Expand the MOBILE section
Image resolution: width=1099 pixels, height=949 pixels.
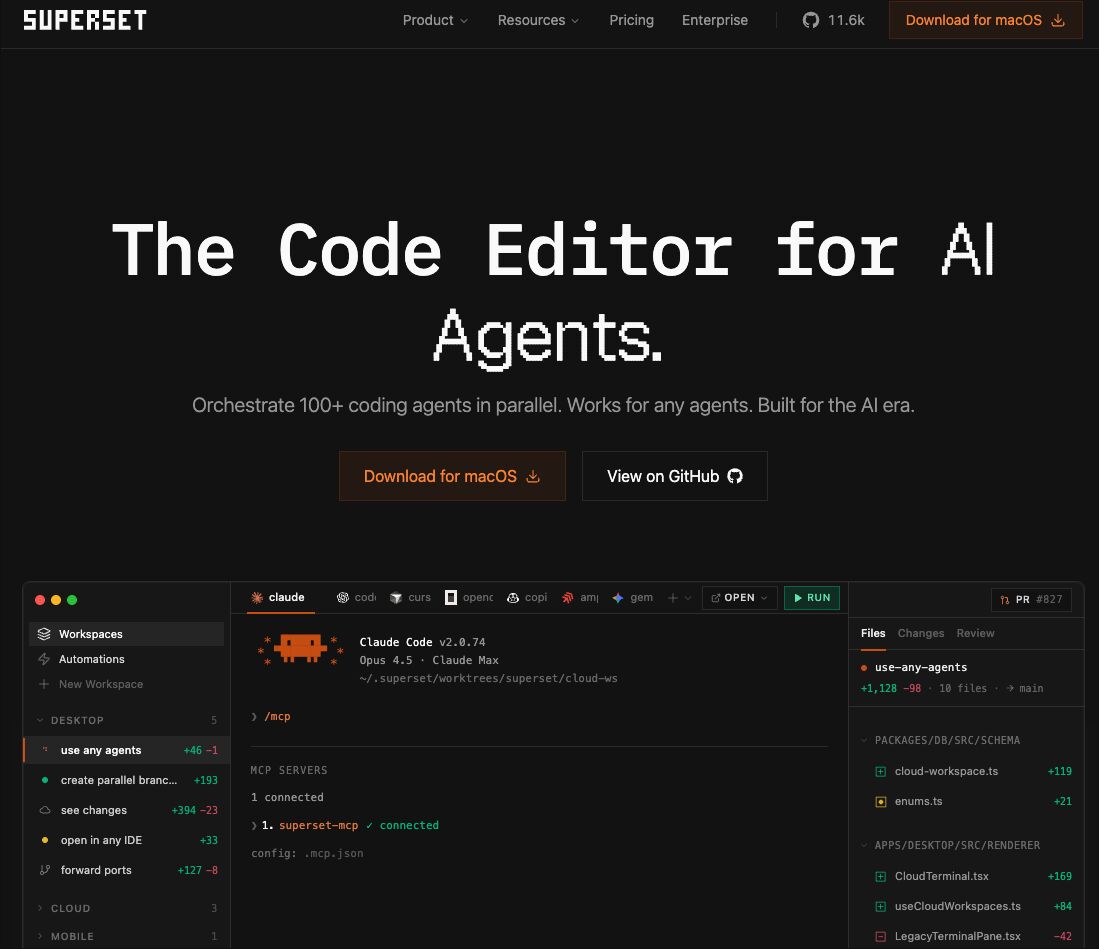127,936
